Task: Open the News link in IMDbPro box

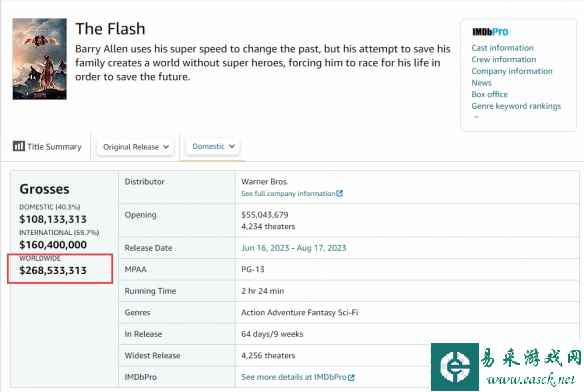Action: (482, 83)
